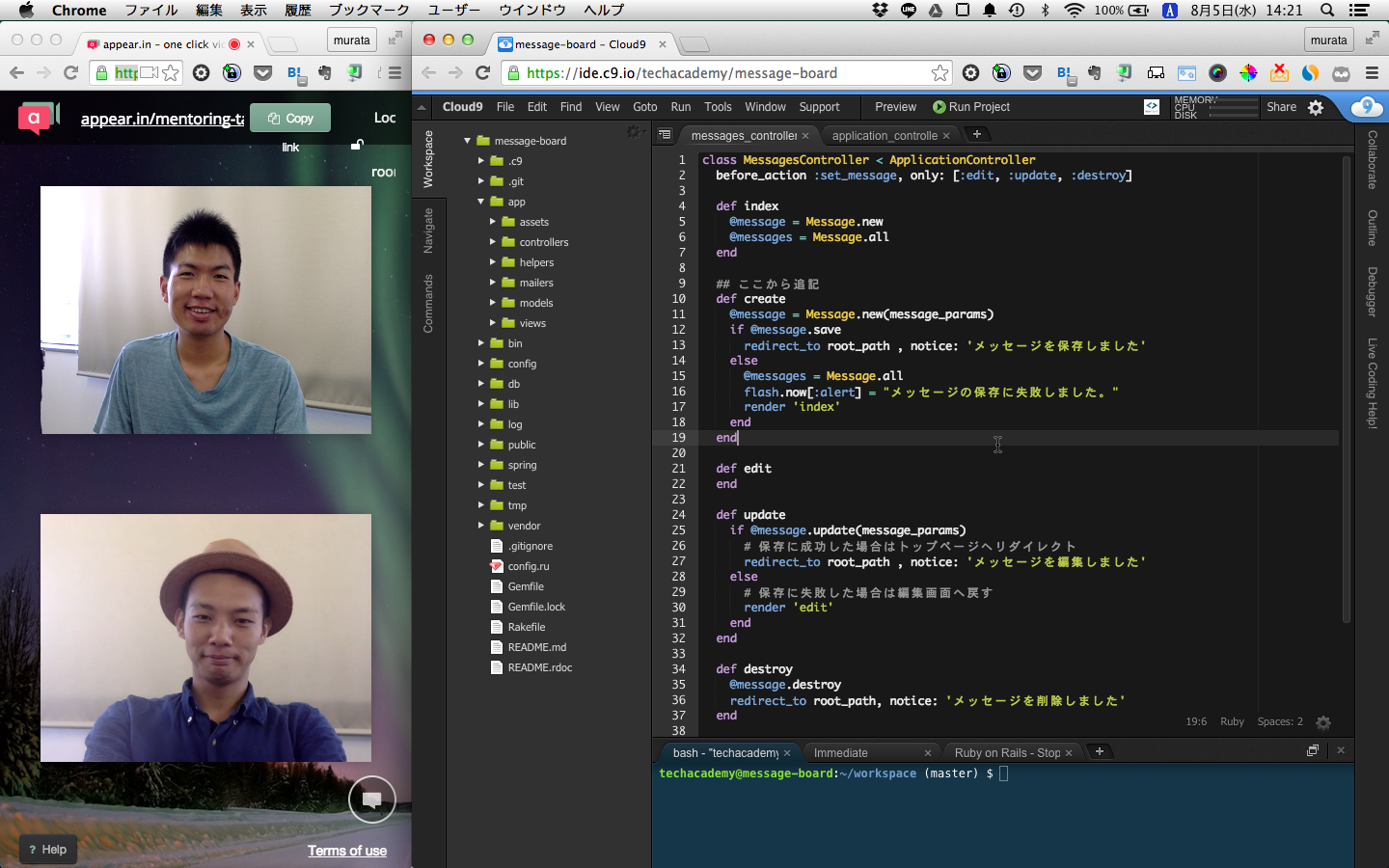Image resolution: width=1389 pixels, height=868 pixels.
Task: Maximize the terminal console panel
Action: [x=1312, y=750]
